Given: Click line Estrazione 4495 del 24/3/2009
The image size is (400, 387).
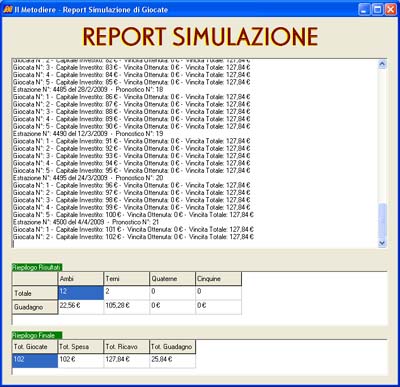Looking at the screenshot, I should pyautogui.click(x=88, y=178).
